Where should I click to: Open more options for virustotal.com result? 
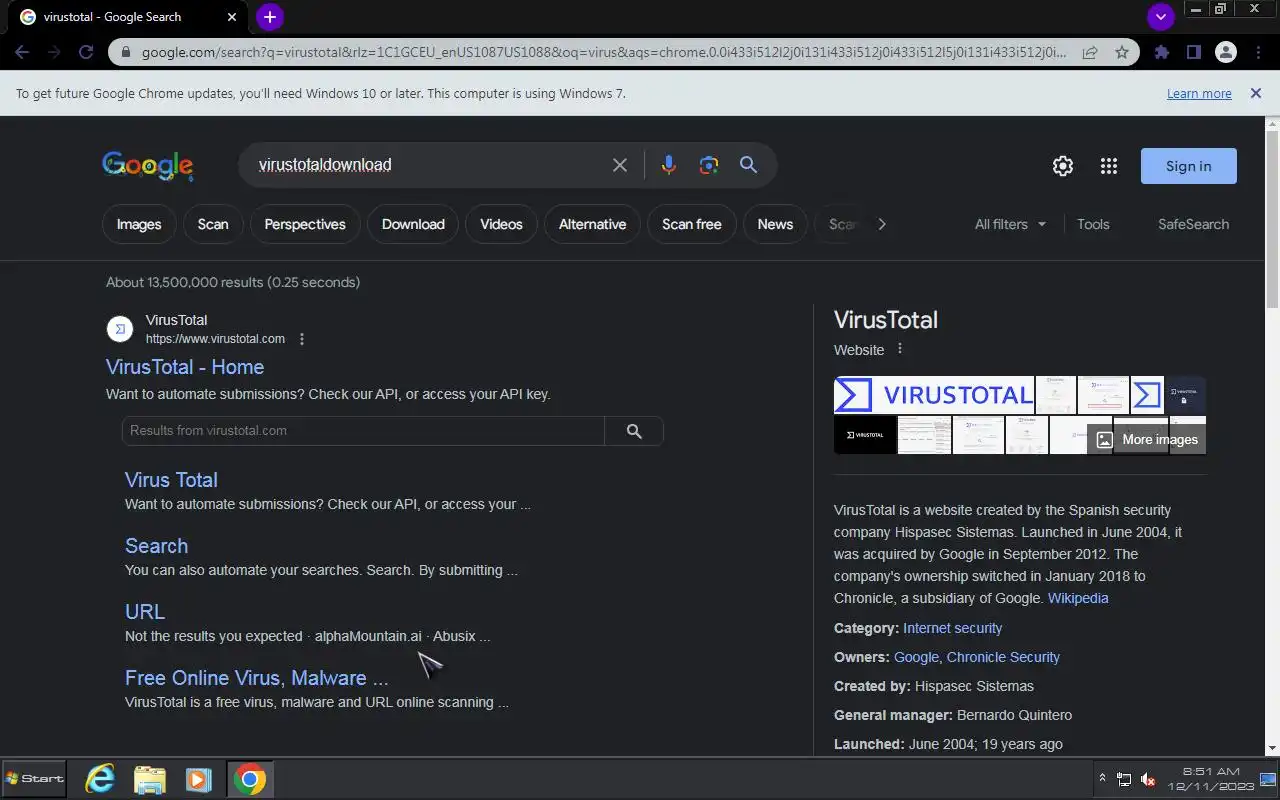click(x=302, y=339)
